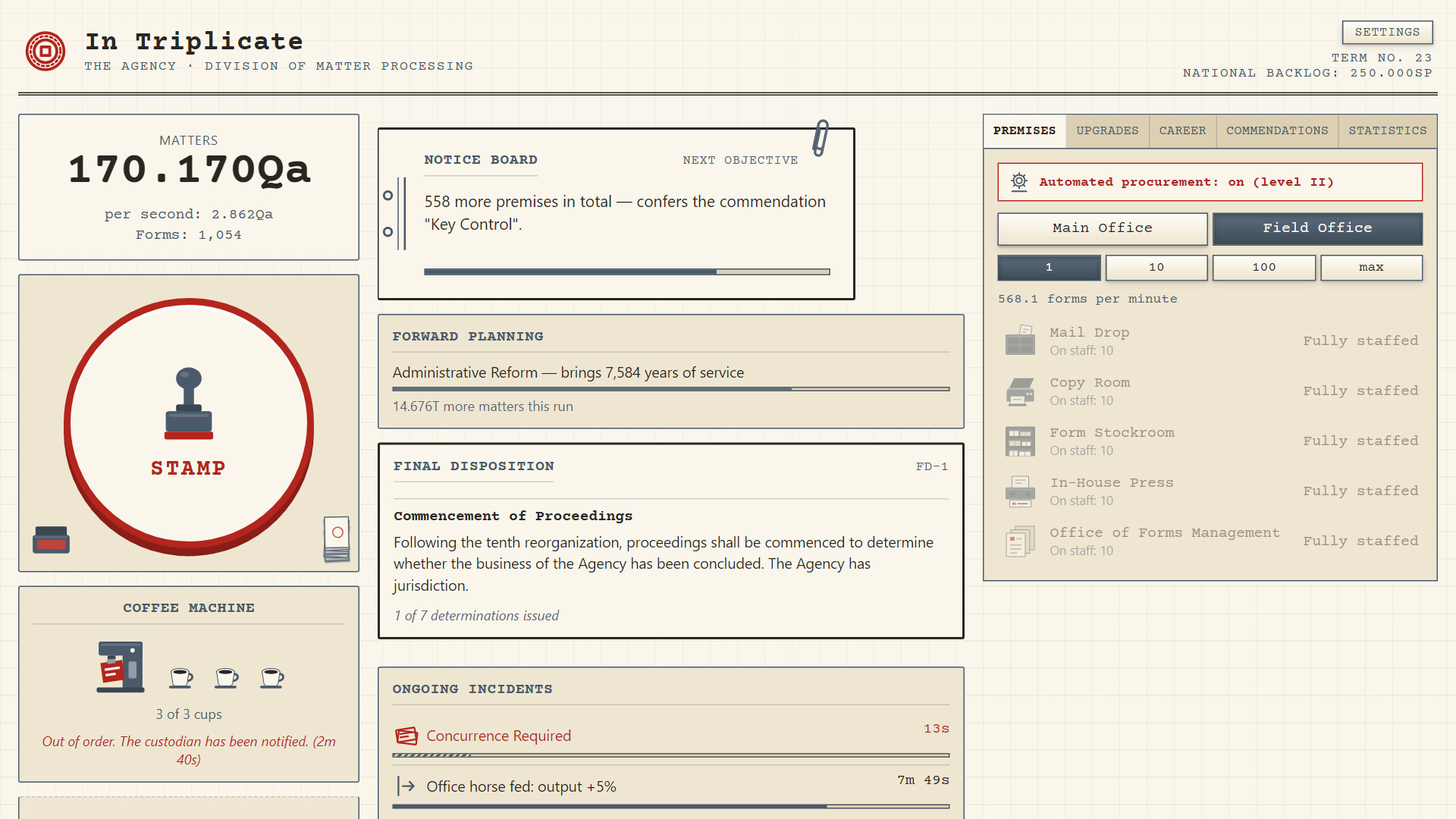Open the Settings button

point(1387,32)
